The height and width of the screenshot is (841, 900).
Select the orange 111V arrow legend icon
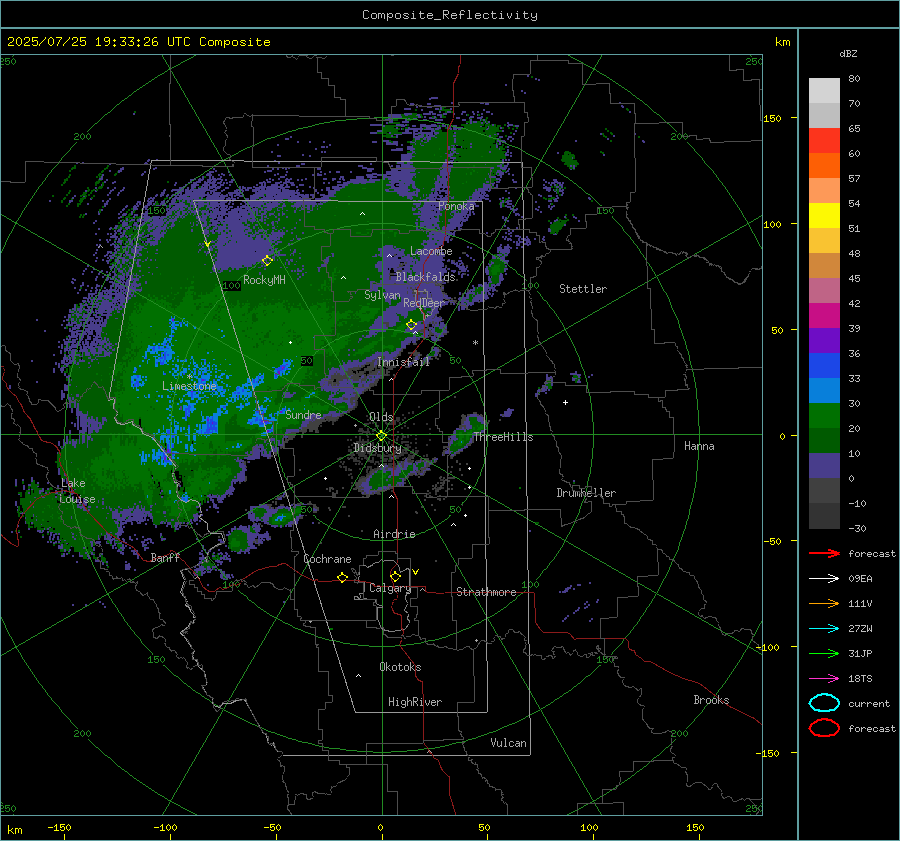coord(824,603)
